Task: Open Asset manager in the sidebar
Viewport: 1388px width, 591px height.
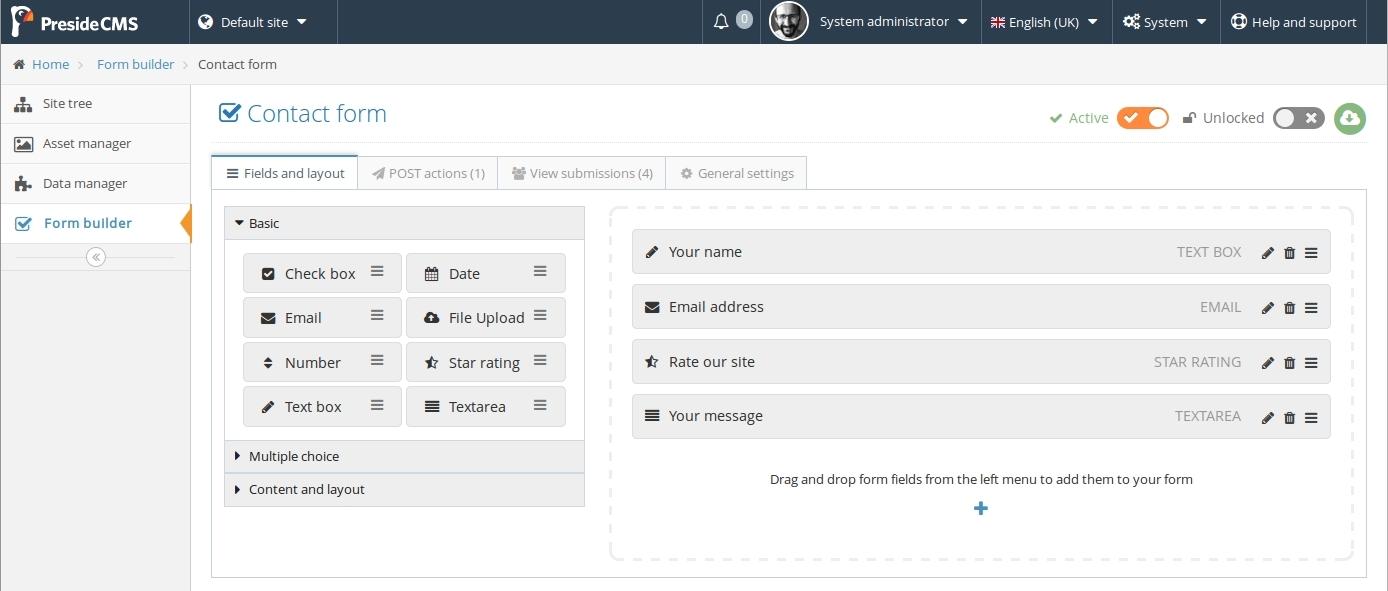Action: 86,143
